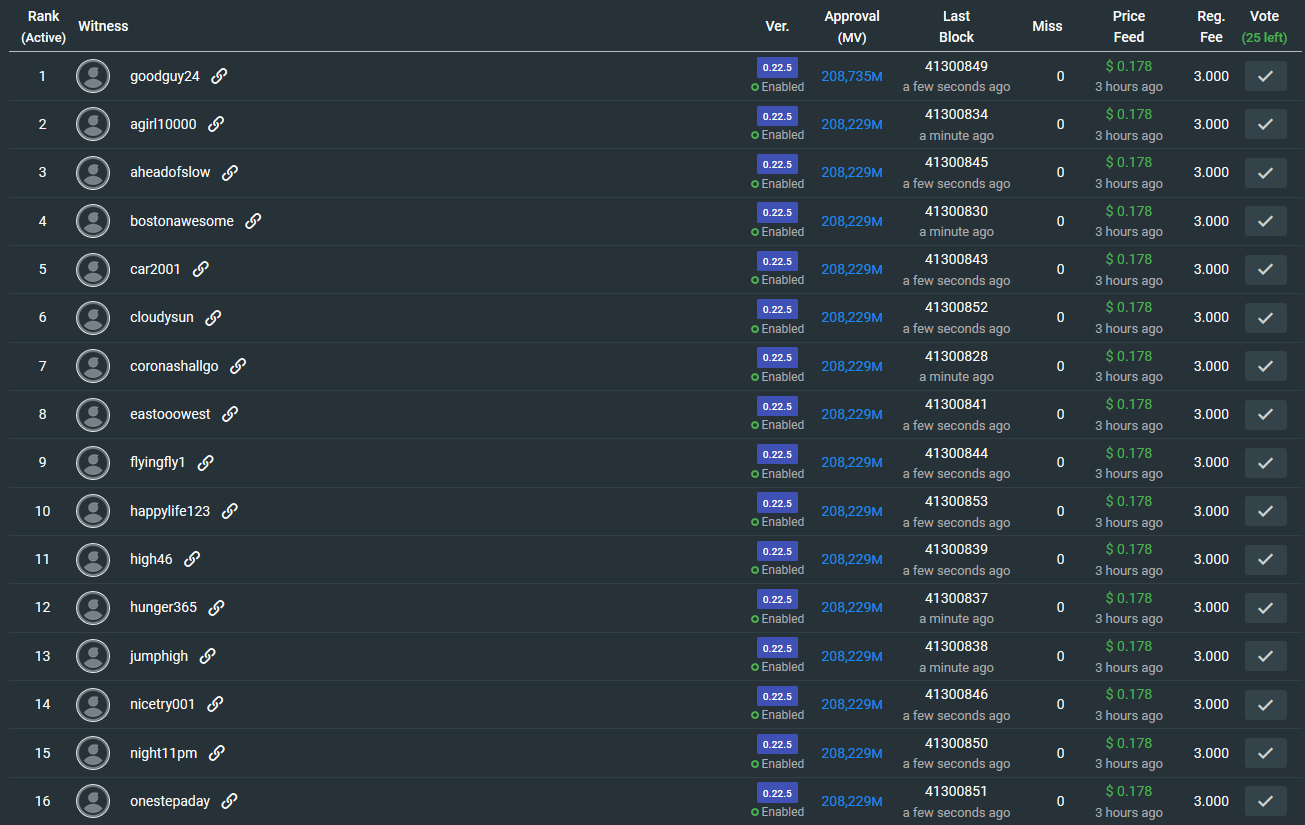Open the hunger365 witness name link
The width and height of the screenshot is (1305, 825).
pos(163,607)
